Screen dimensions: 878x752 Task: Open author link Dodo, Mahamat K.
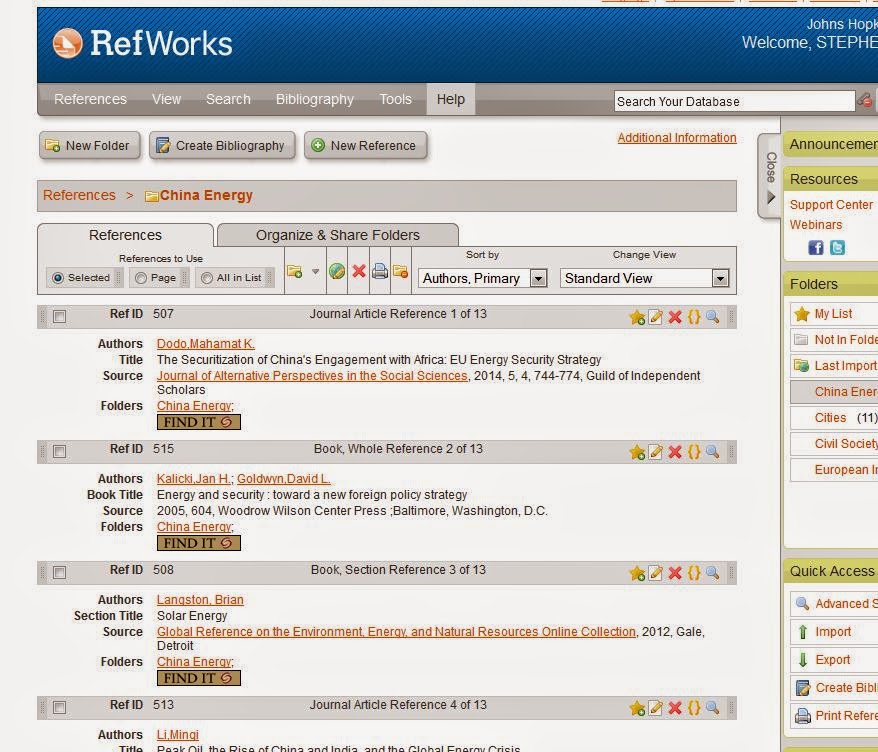pyautogui.click(x=206, y=344)
